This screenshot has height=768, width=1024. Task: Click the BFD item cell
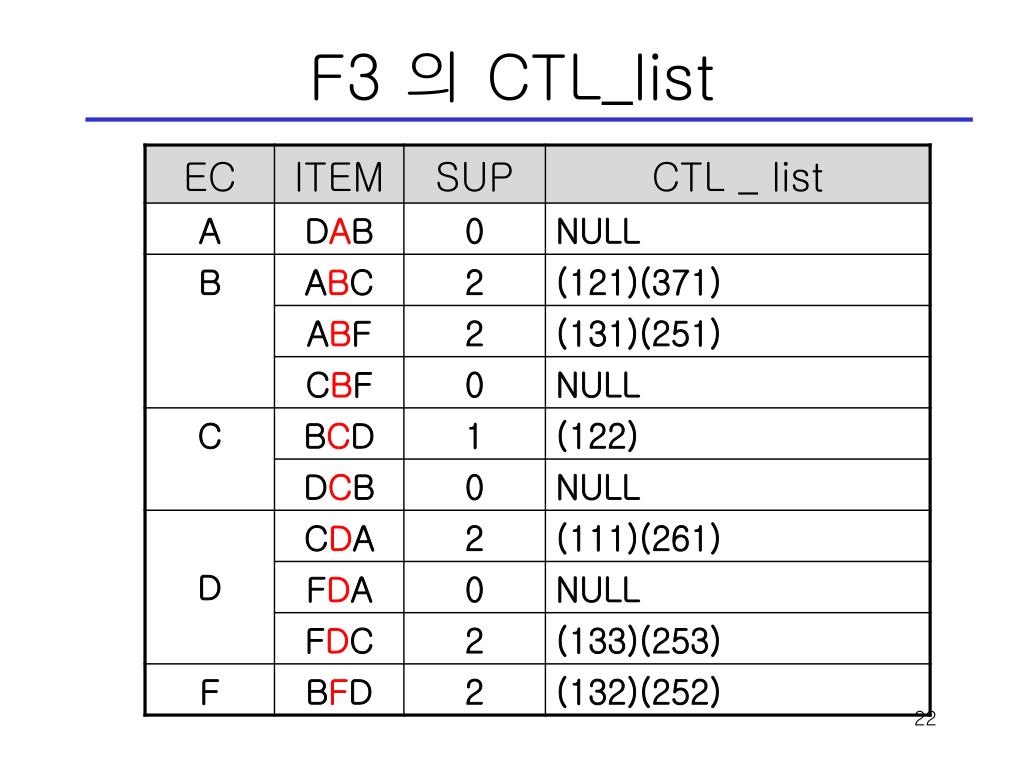point(339,690)
